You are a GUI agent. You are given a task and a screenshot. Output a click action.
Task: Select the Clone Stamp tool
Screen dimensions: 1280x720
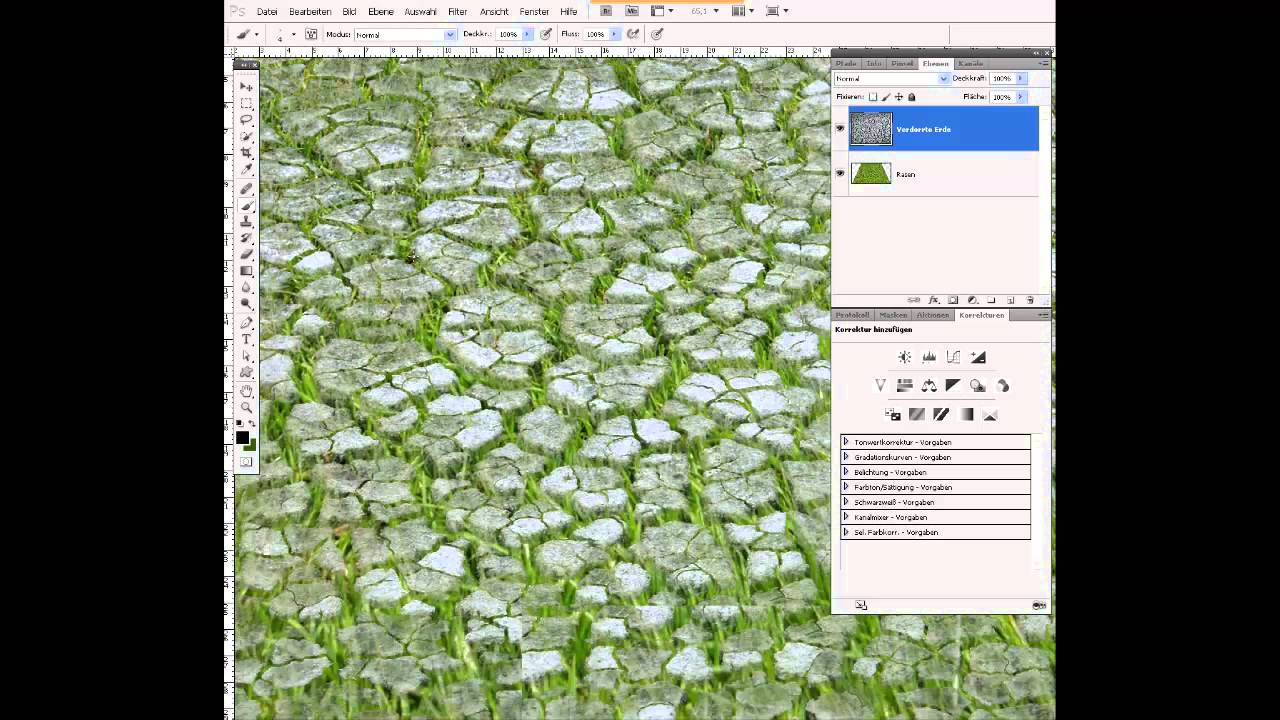pyautogui.click(x=246, y=221)
